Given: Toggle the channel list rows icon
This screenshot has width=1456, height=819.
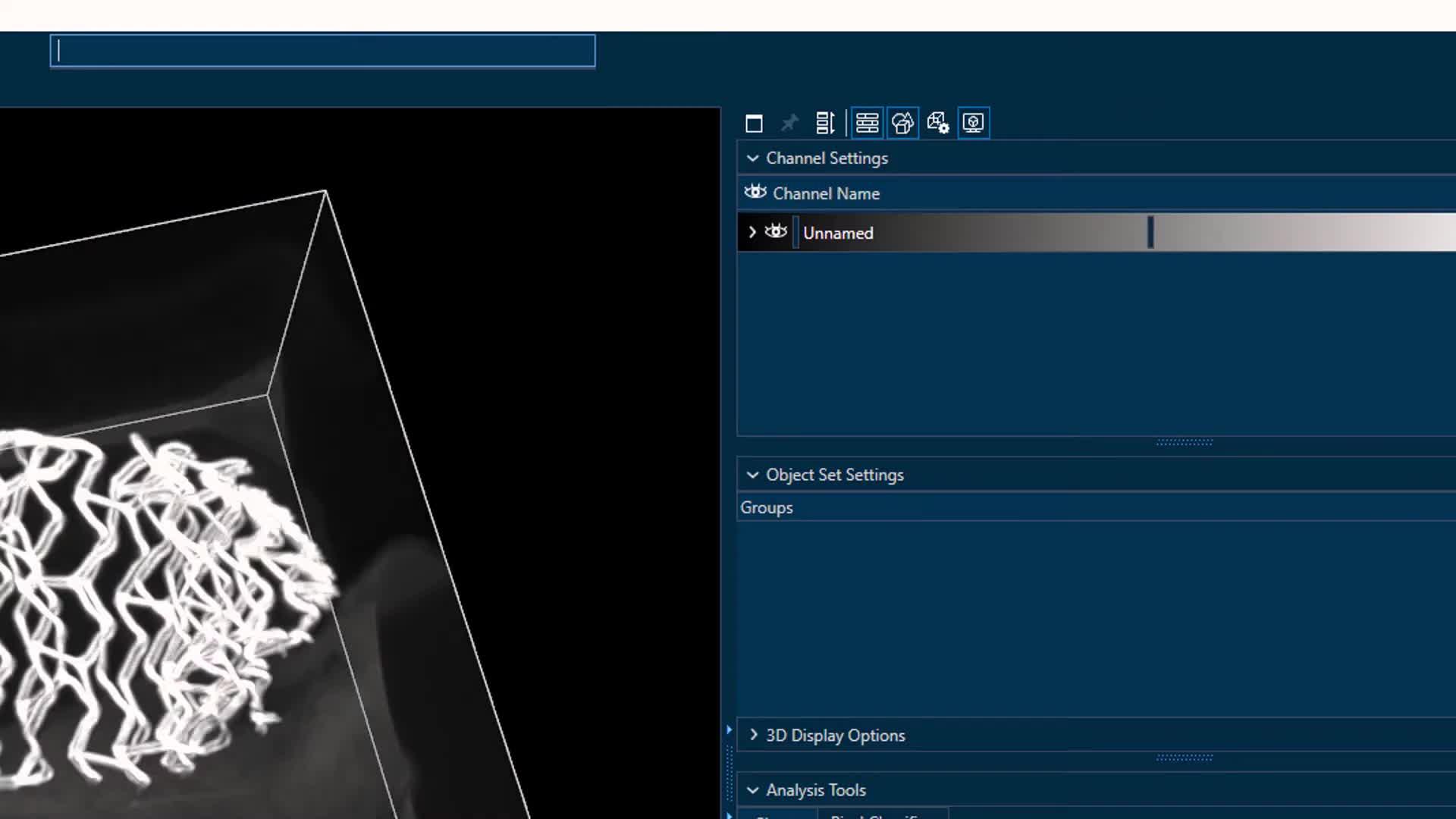Looking at the screenshot, I should (x=867, y=123).
